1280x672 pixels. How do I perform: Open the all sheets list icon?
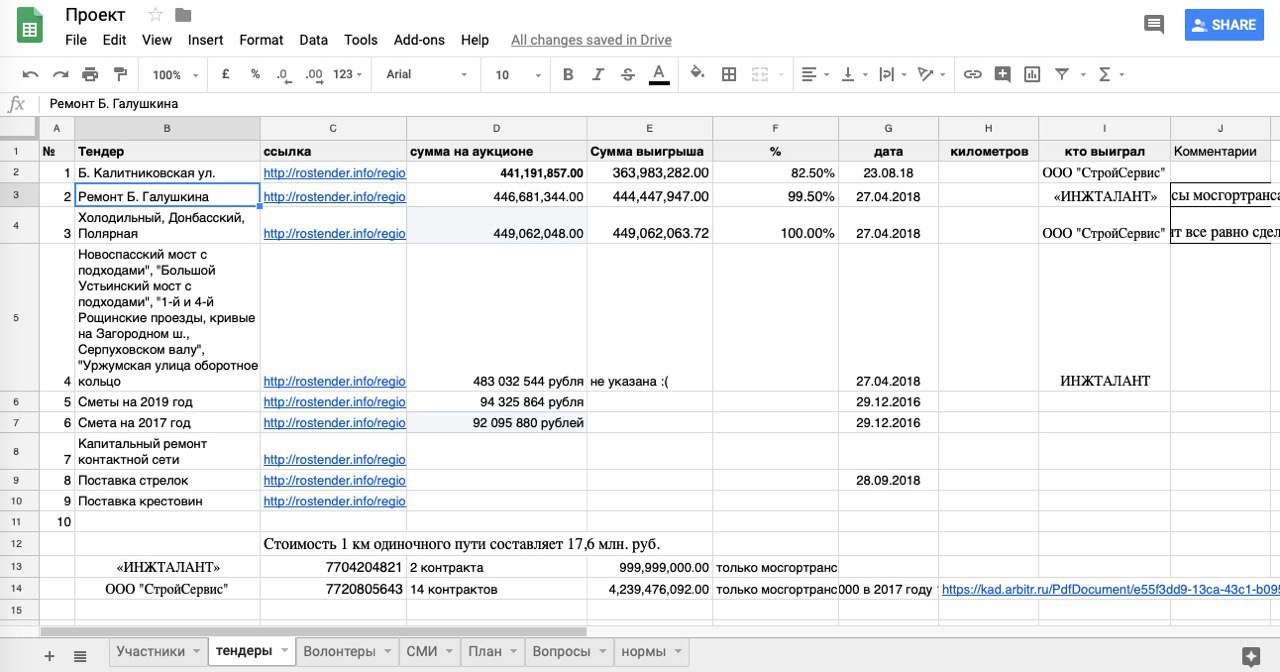(80, 655)
